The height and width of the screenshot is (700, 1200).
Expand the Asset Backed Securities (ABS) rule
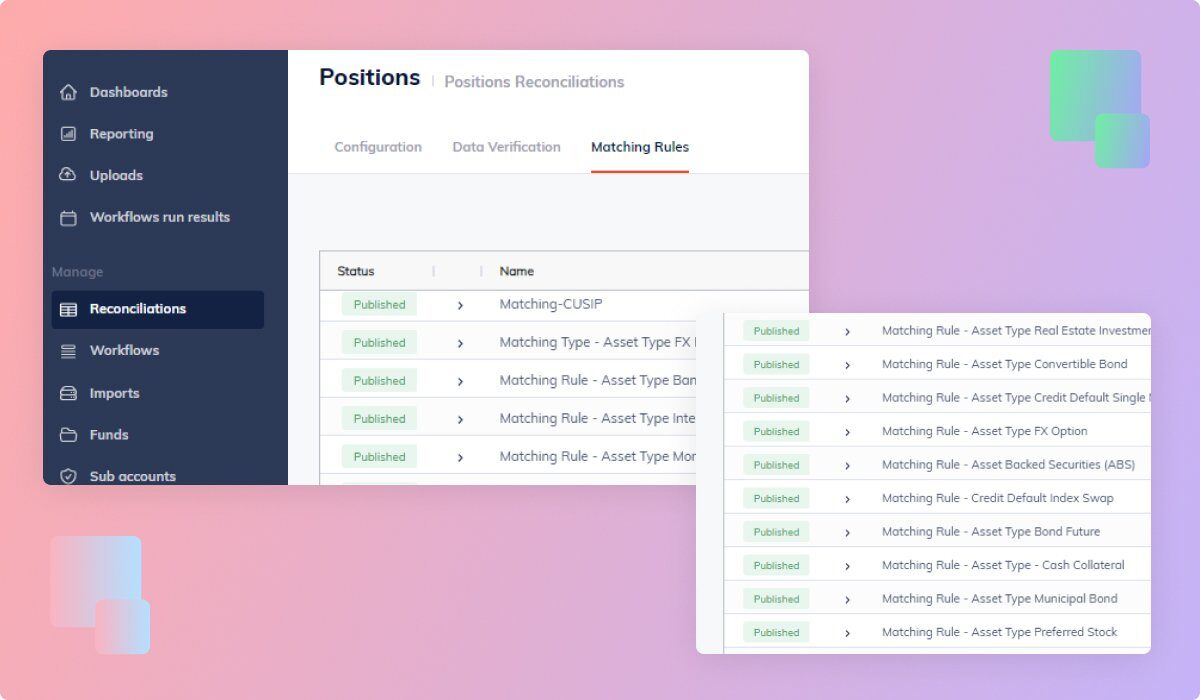(x=845, y=464)
